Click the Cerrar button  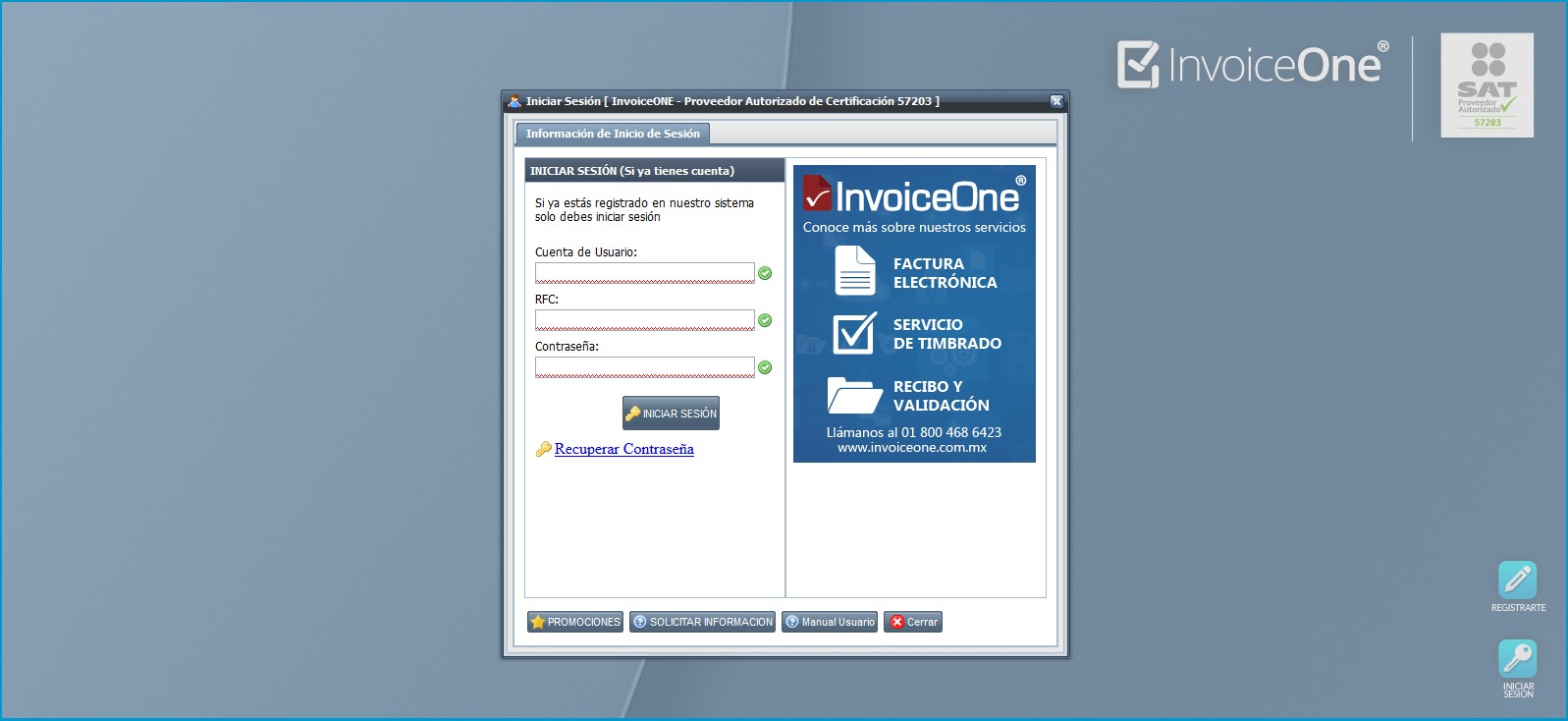pyautogui.click(x=913, y=622)
